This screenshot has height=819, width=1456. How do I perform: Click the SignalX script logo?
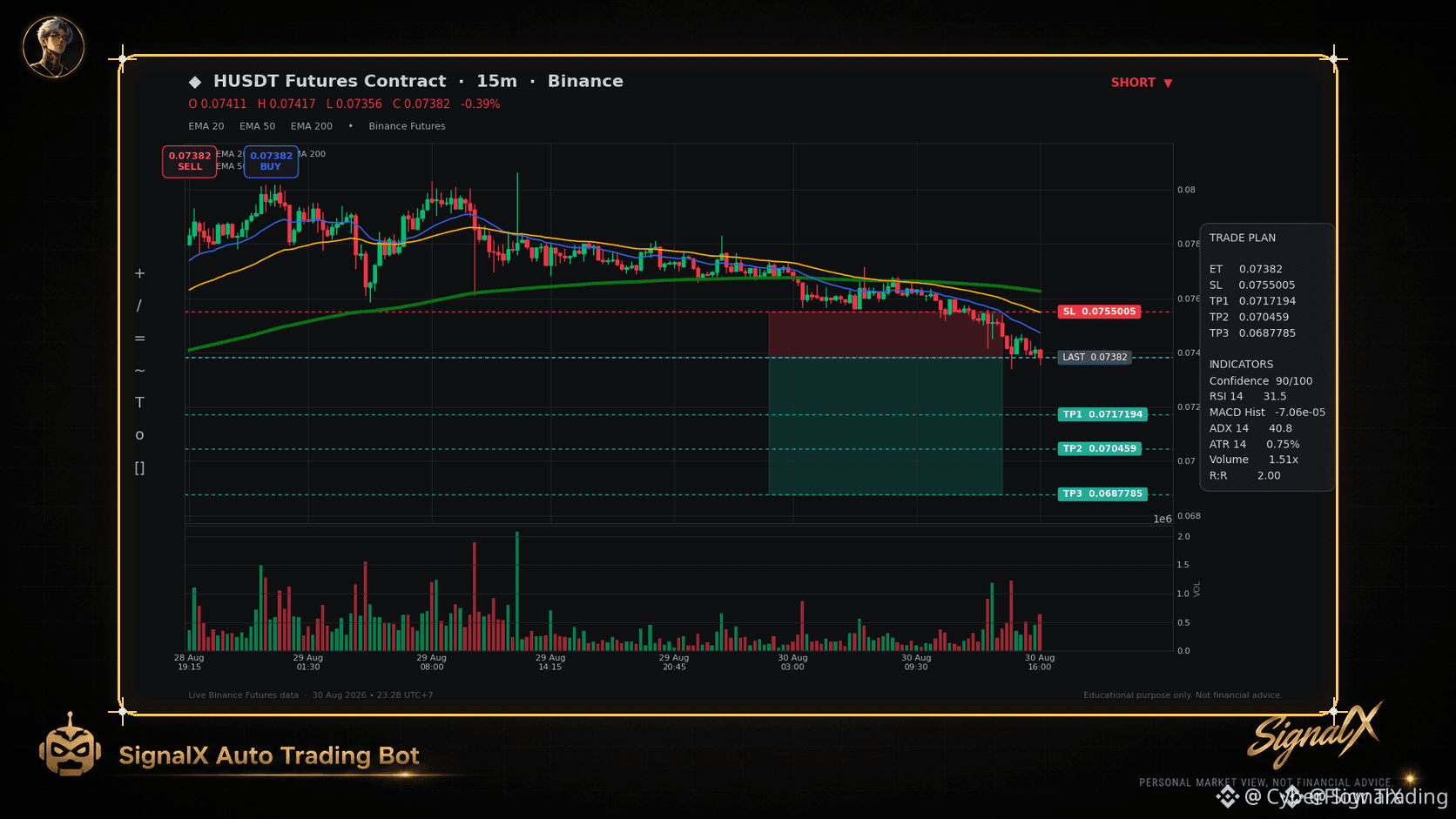point(1314,734)
